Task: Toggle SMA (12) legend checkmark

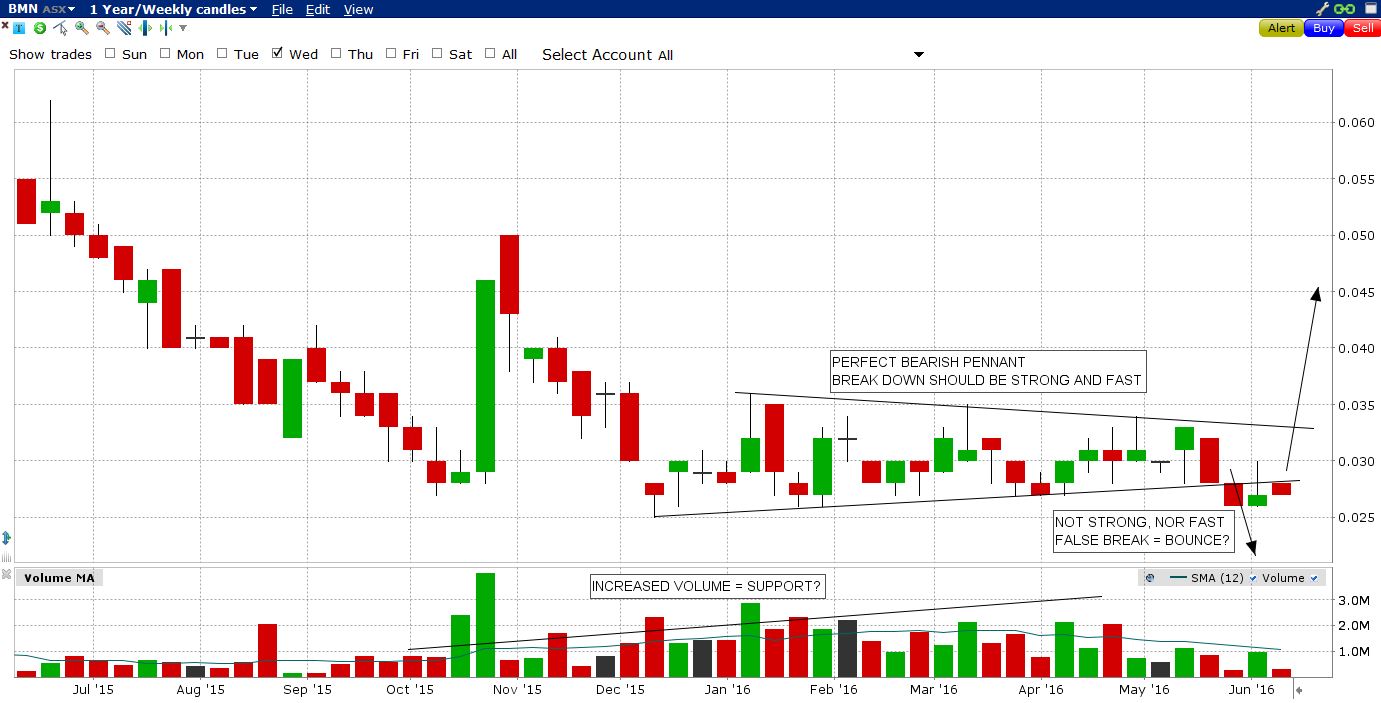Action: (x=1253, y=578)
